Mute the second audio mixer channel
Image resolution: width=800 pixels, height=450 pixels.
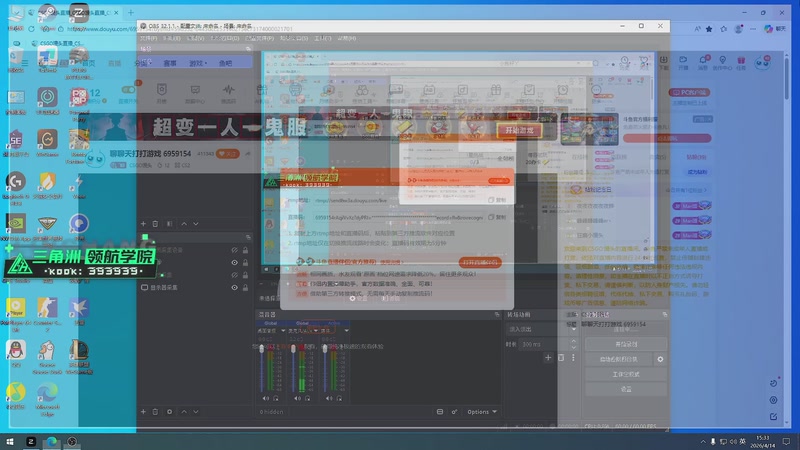tap(297, 398)
